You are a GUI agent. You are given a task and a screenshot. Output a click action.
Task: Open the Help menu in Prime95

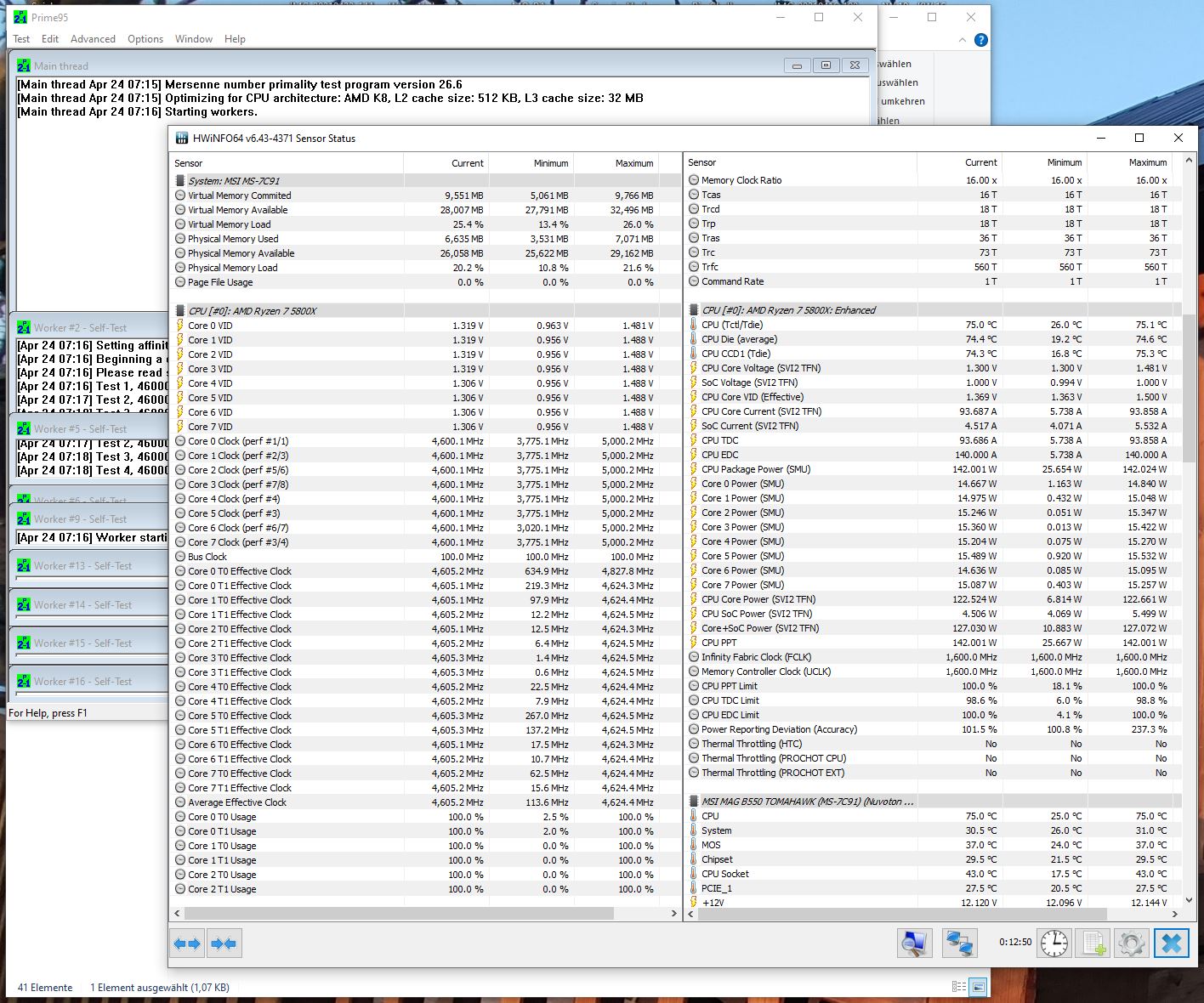[x=236, y=39]
